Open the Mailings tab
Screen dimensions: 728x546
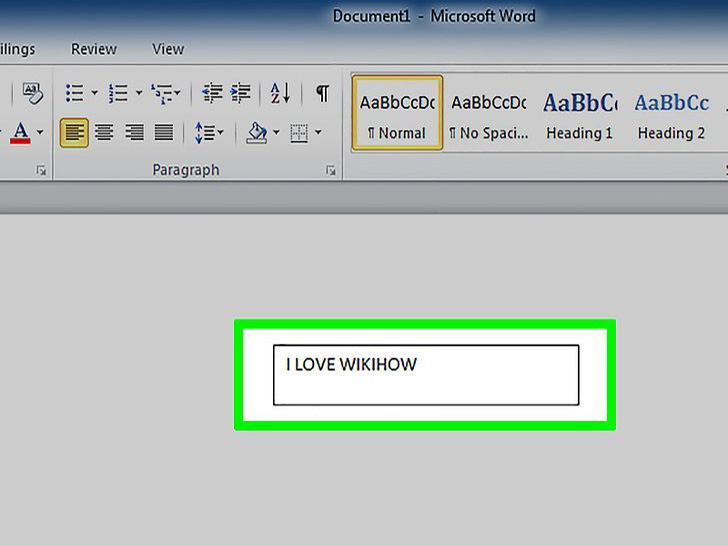(x=17, y=49)
